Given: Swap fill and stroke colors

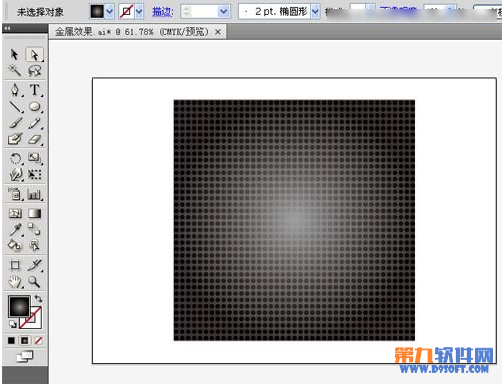Looking at the screenshot, I should [38, 299].
